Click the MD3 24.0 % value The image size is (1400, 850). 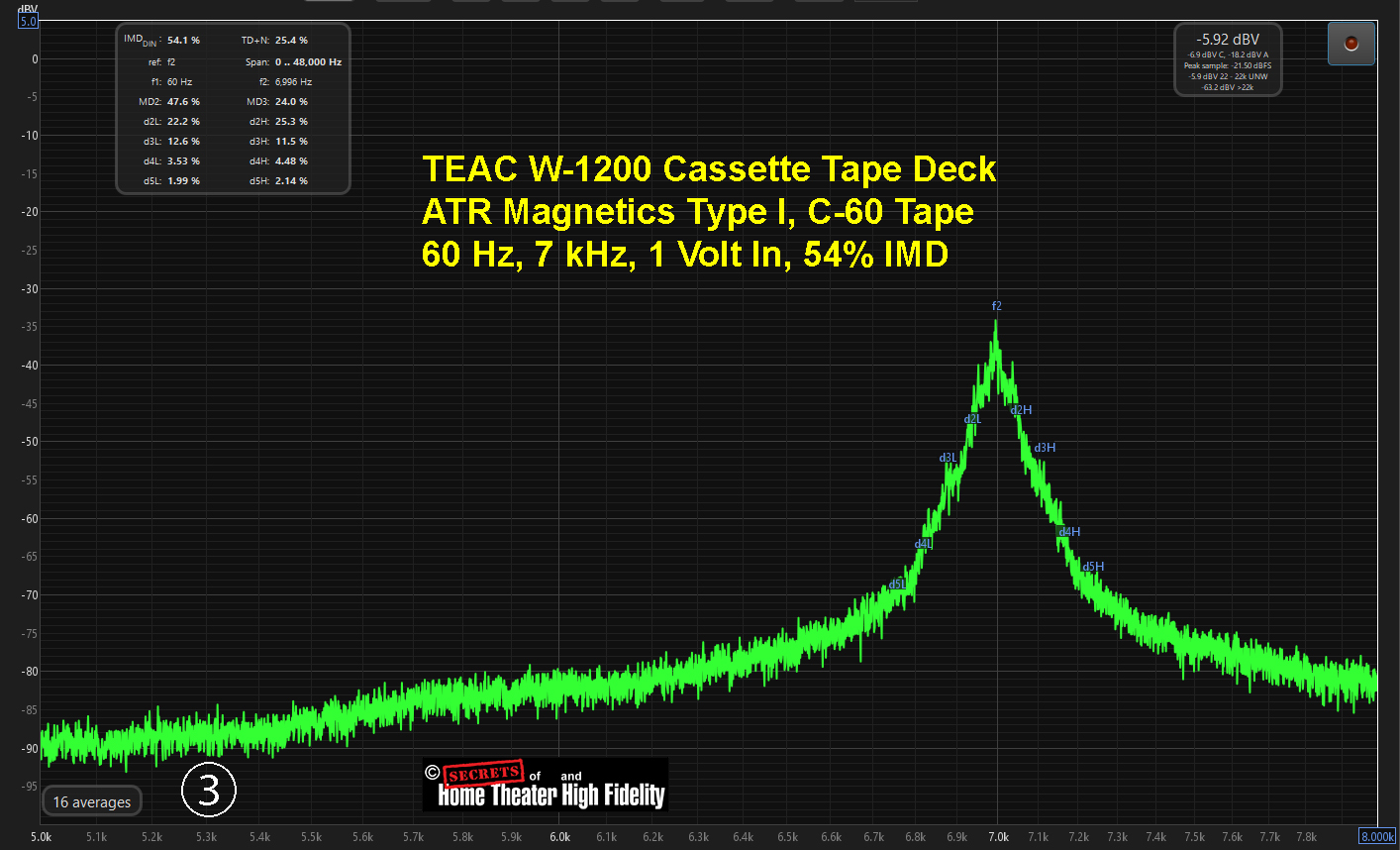point(291,102)
